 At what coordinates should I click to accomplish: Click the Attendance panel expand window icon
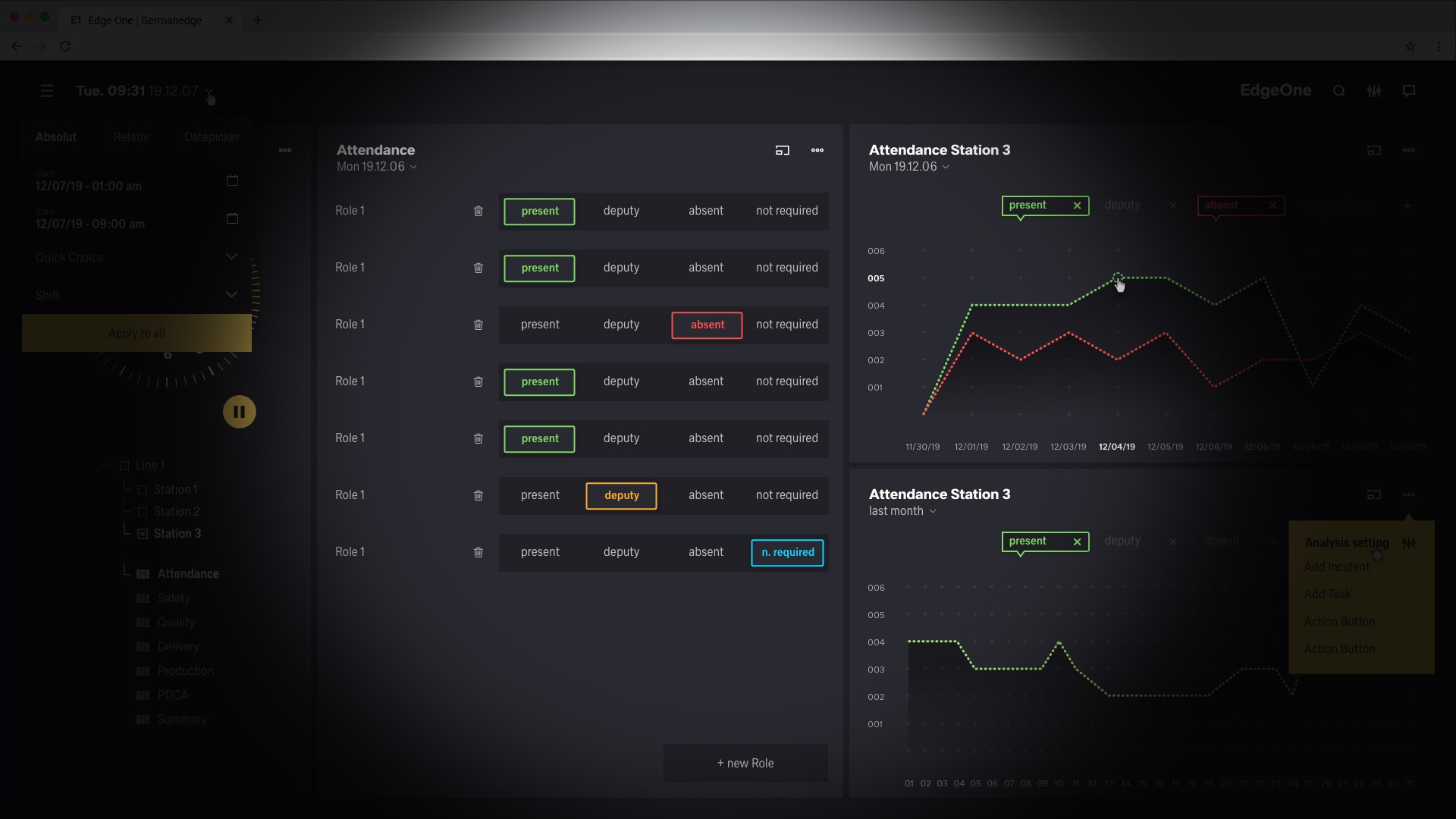tap(783, 150)
